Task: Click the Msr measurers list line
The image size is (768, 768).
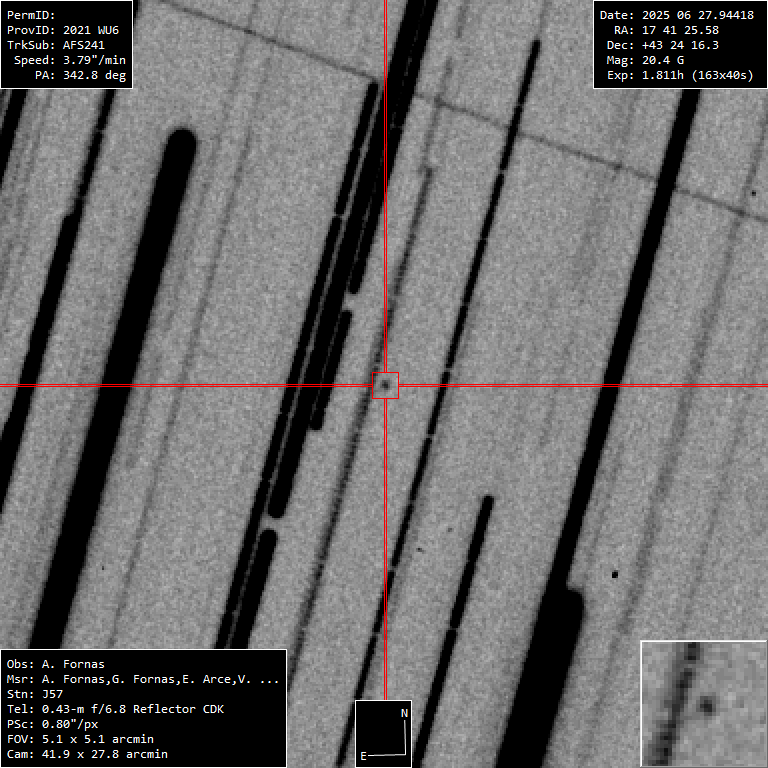Action: point(143,679)
